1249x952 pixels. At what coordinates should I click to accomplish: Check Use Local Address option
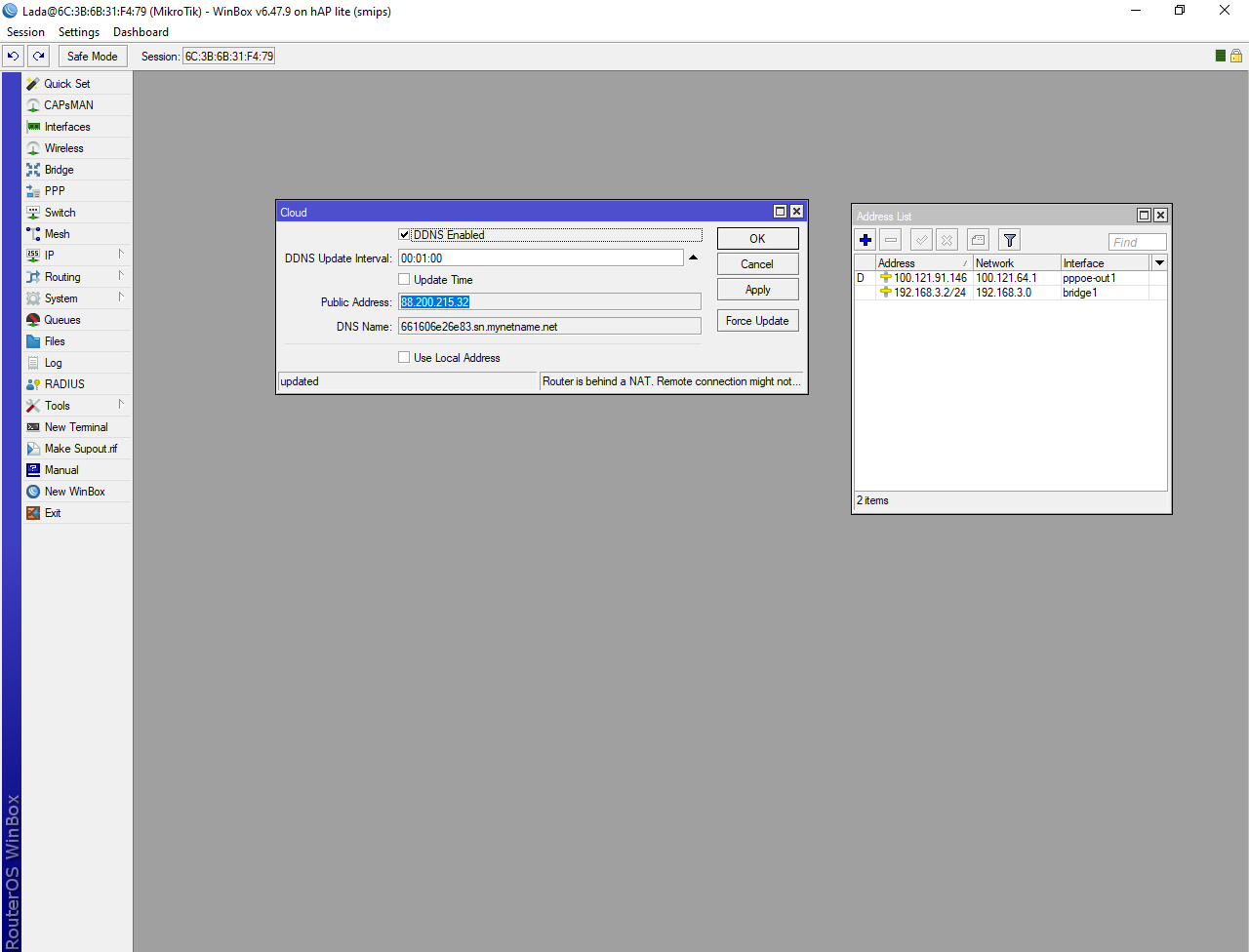tap(404, 358)
